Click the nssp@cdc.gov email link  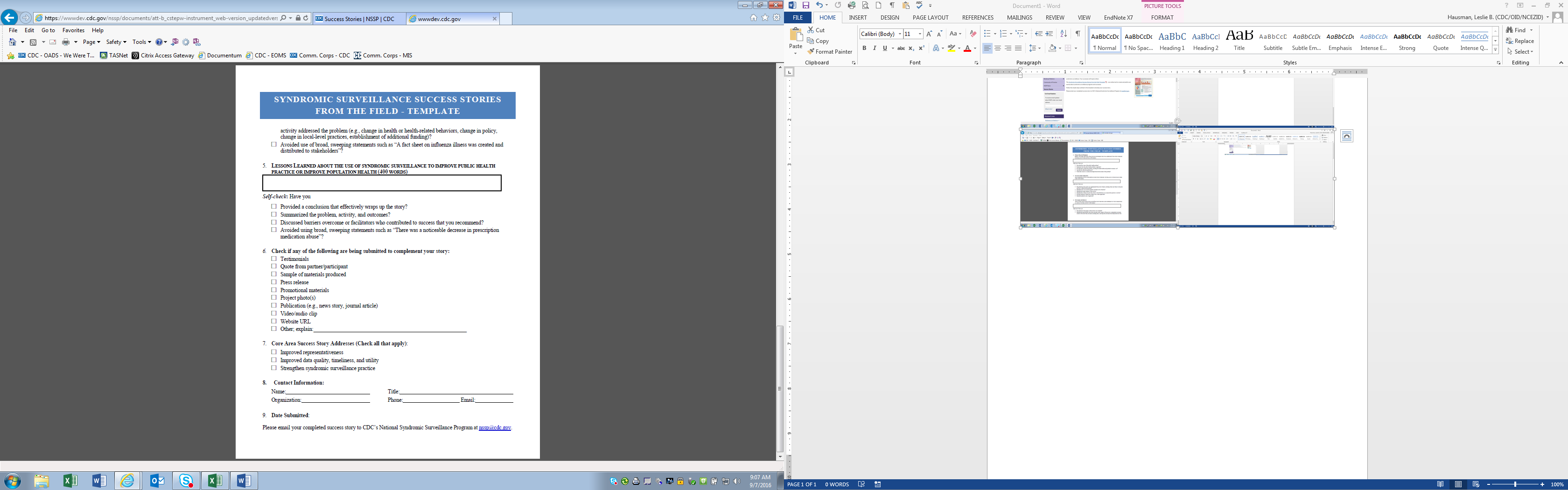(x=494, y=428)
